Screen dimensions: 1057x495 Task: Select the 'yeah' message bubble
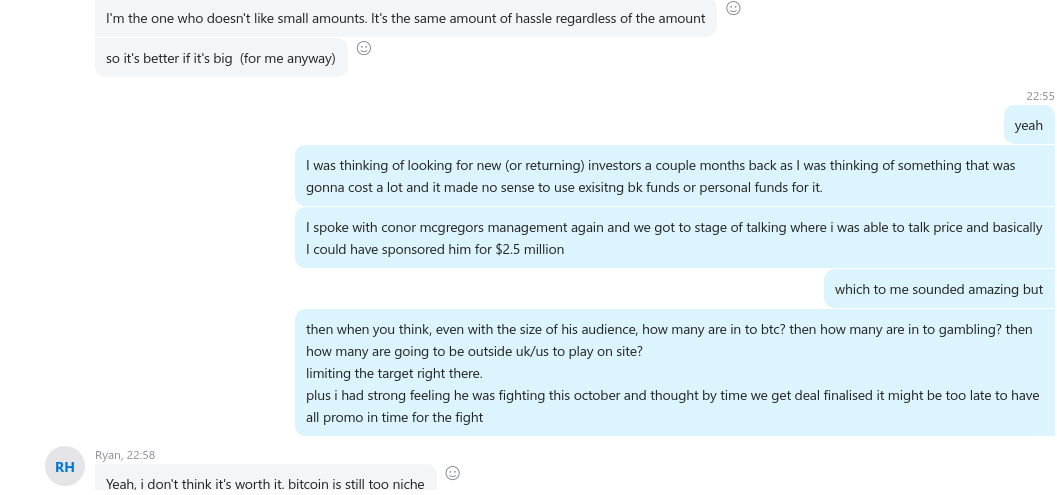pyautogui.click(x=1029, y=125)
